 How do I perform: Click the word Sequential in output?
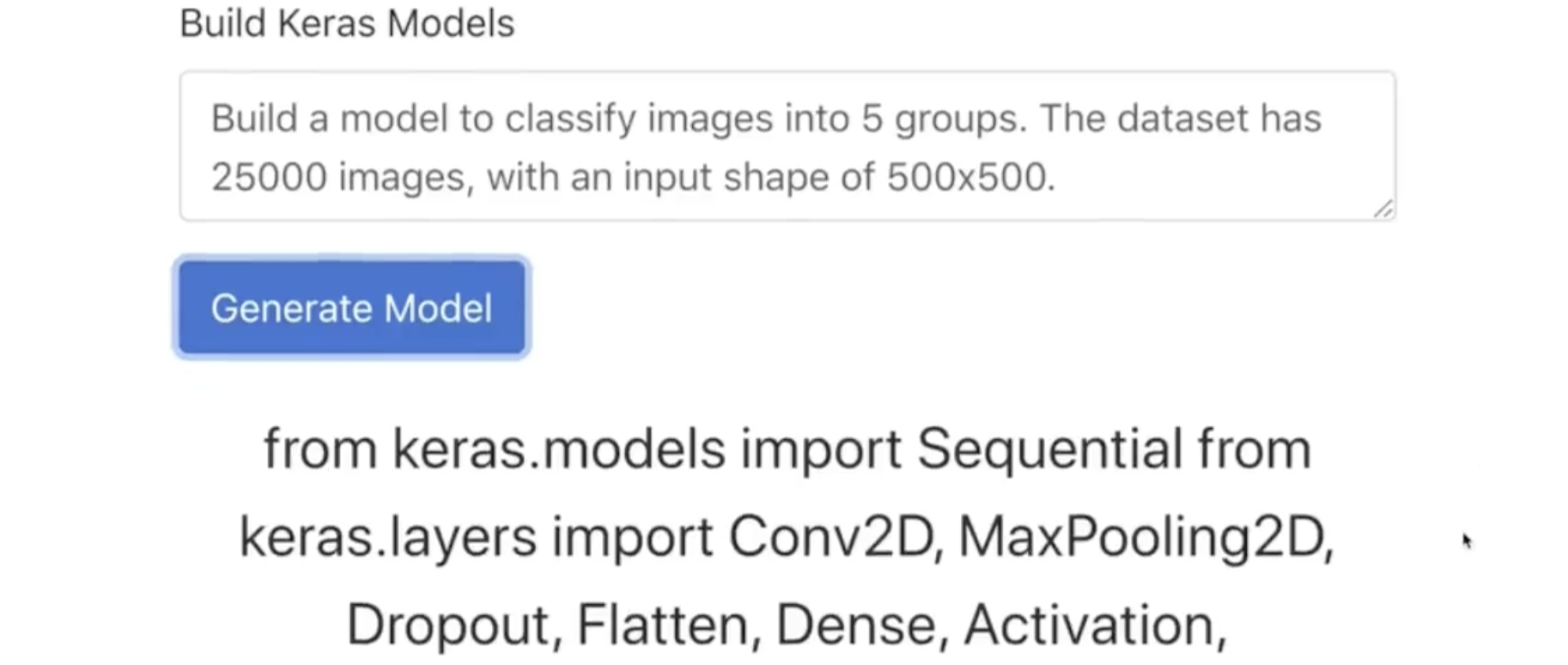coord(1049,448)
